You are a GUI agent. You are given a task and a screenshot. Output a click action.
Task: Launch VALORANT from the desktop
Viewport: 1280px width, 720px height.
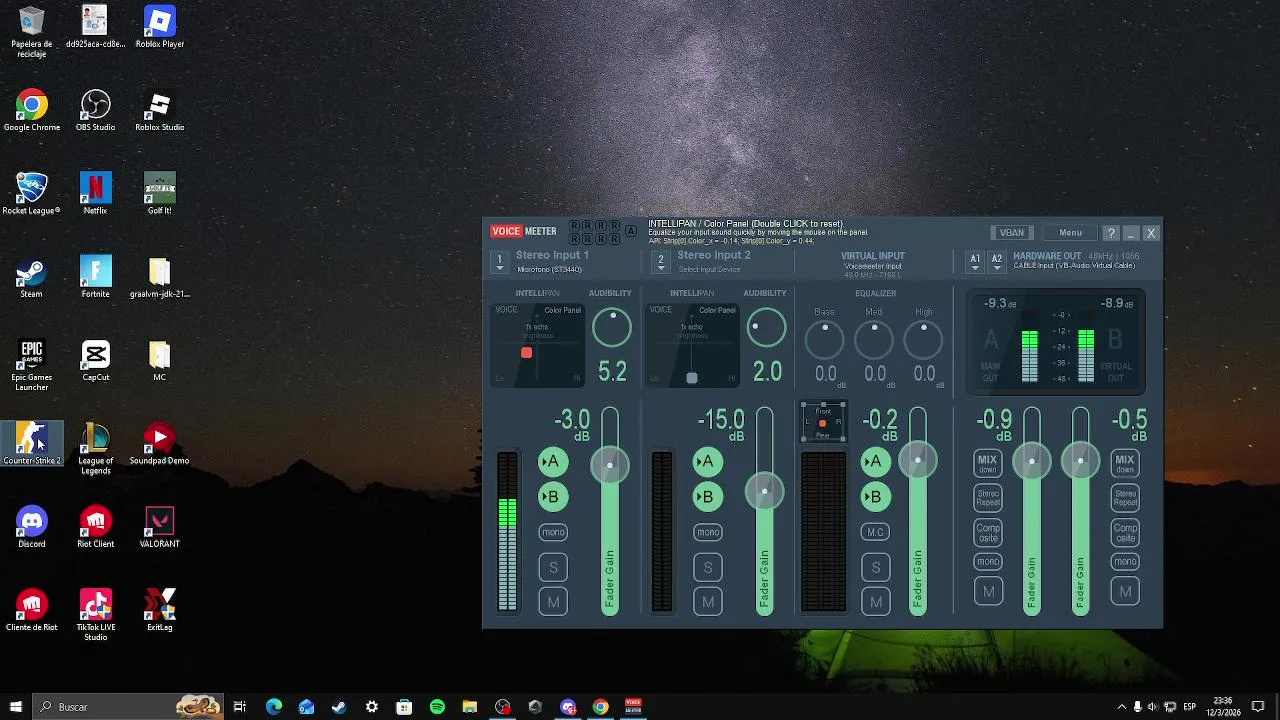coord(160,527)
